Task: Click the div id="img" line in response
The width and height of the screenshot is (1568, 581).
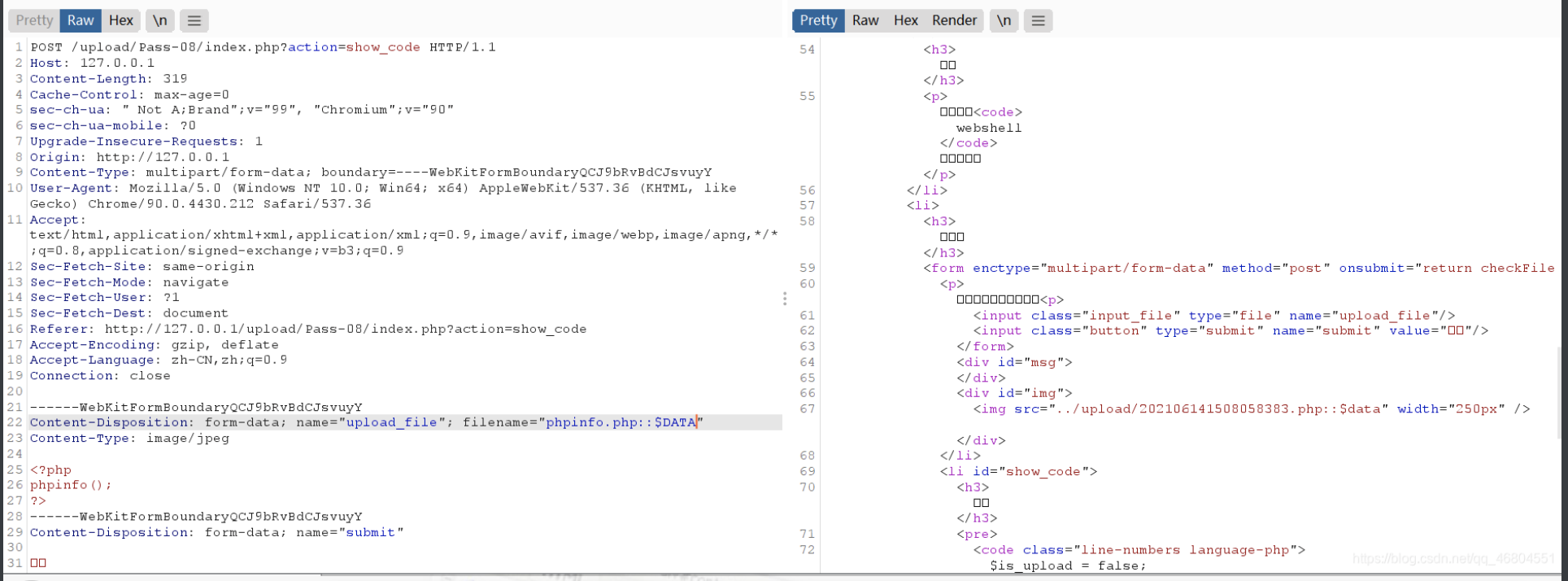Action: point(1014,393)
